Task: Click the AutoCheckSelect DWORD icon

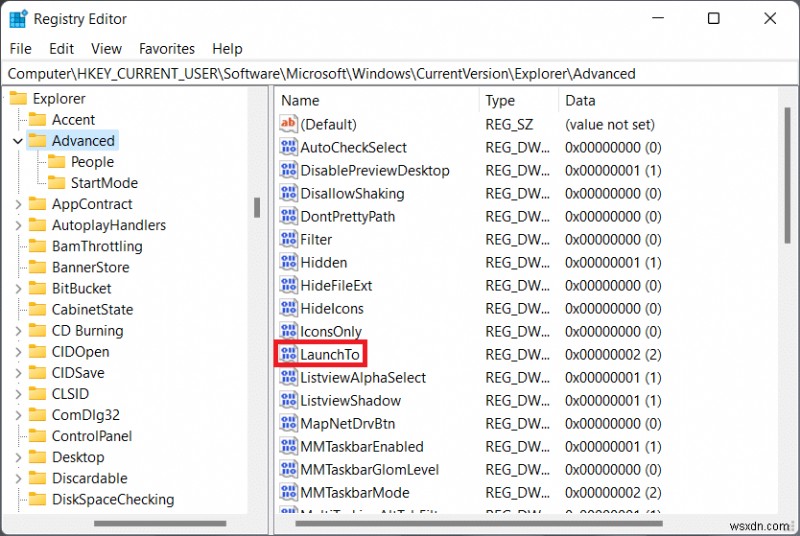Action: point(288,147)
